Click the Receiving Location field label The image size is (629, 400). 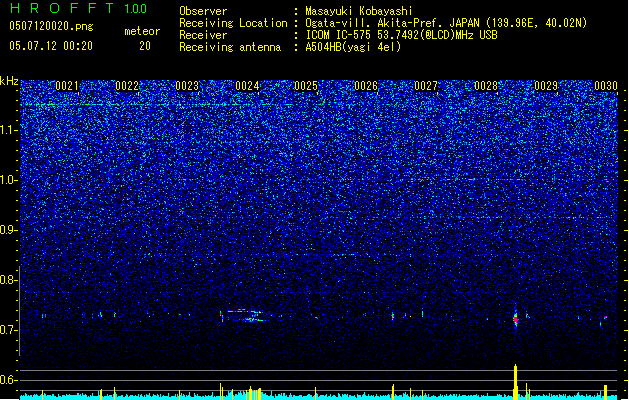pos(233,23)
